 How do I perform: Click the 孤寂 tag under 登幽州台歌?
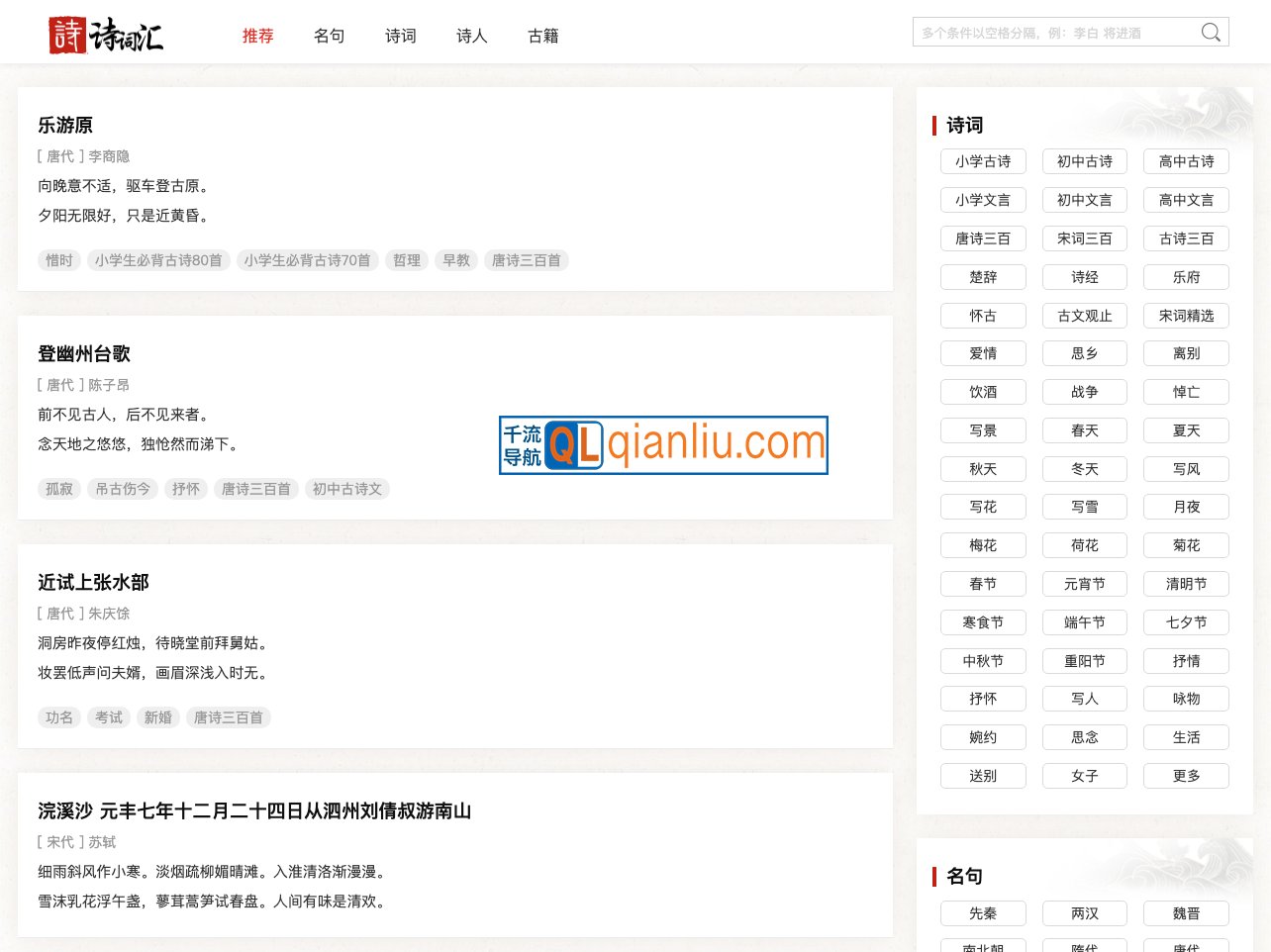click(x=58, y=489)
